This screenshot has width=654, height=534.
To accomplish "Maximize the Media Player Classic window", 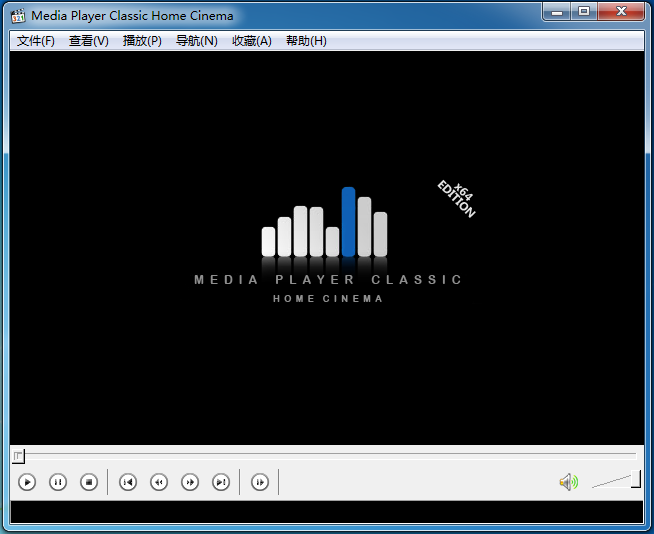I will click(x=584, y=12).
